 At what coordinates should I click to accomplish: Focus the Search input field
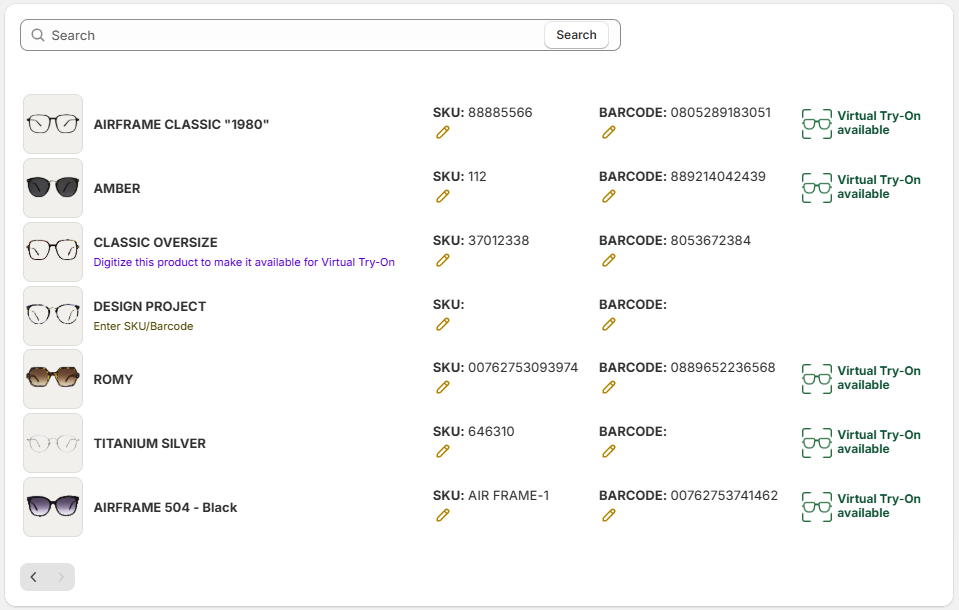pyautogui.click(x=290, y=35)
